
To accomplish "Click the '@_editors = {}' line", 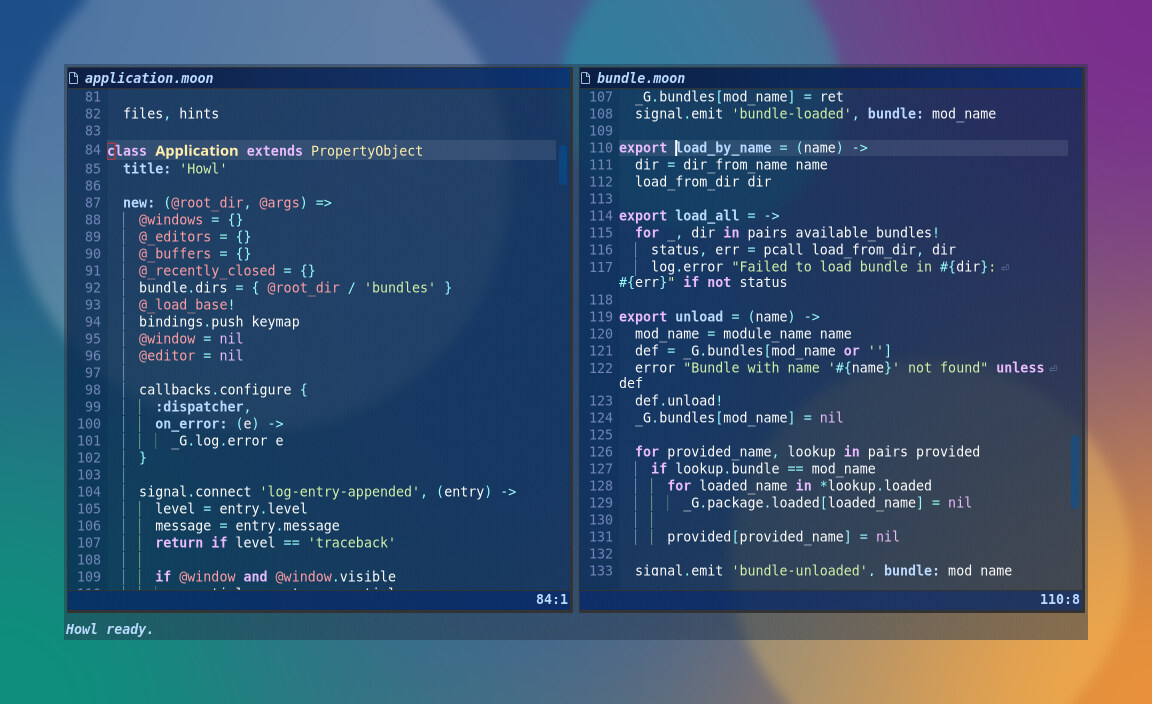I will 195,237.
